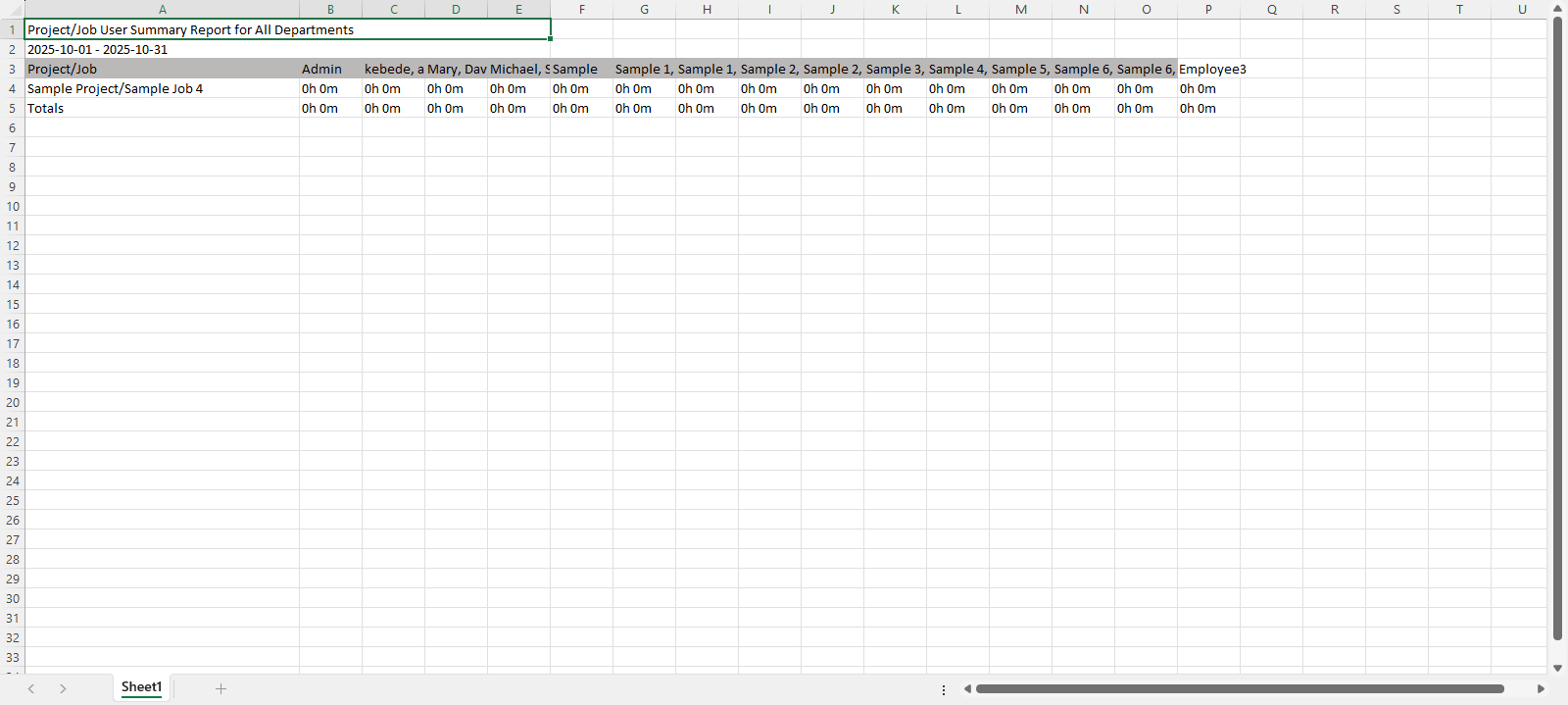Click the next sheet navigation arrow
This screenshot has width=1568, height=705.
63,688
